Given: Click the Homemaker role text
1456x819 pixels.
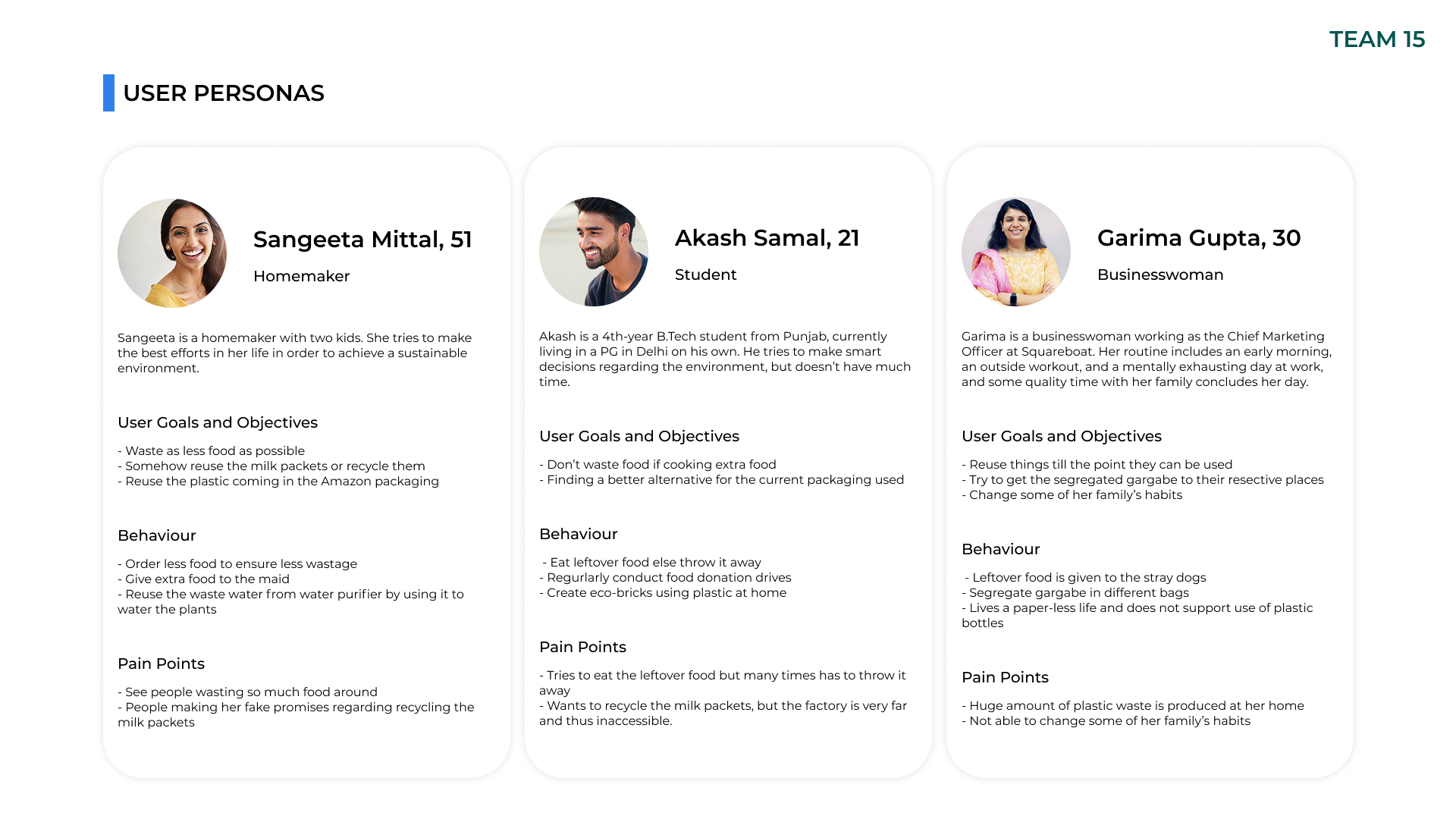Looking at the screenshot, I should pyautogui.click(x=302, y=276).
